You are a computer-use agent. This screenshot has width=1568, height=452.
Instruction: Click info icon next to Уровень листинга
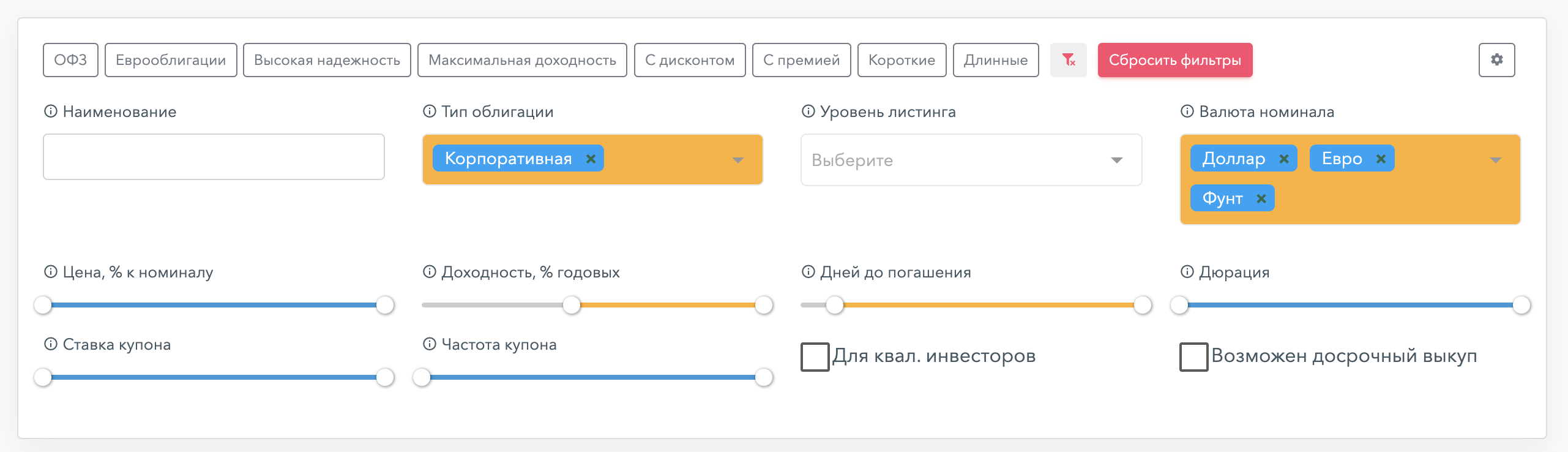point(808,111)
